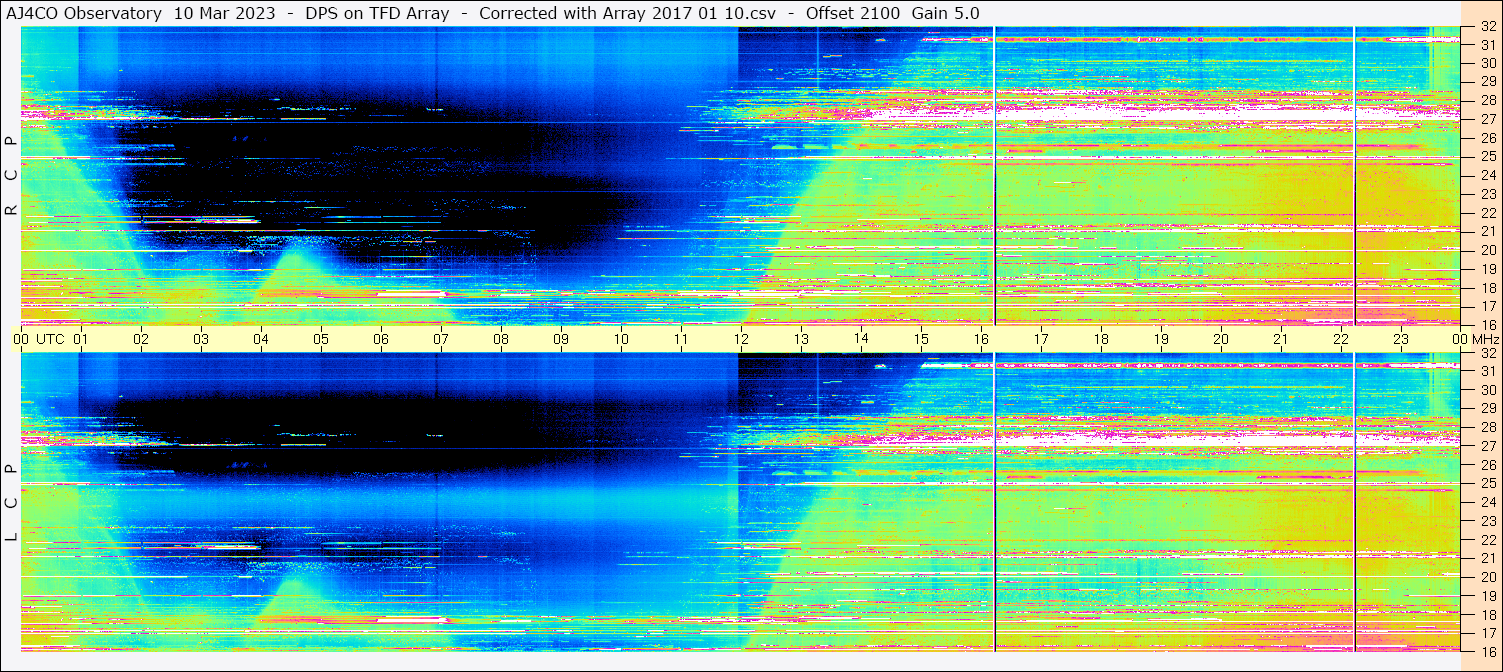1503x672 pixels.
Task: Click the 19 MHz label on LCP panel
Action: (1488, 595)
